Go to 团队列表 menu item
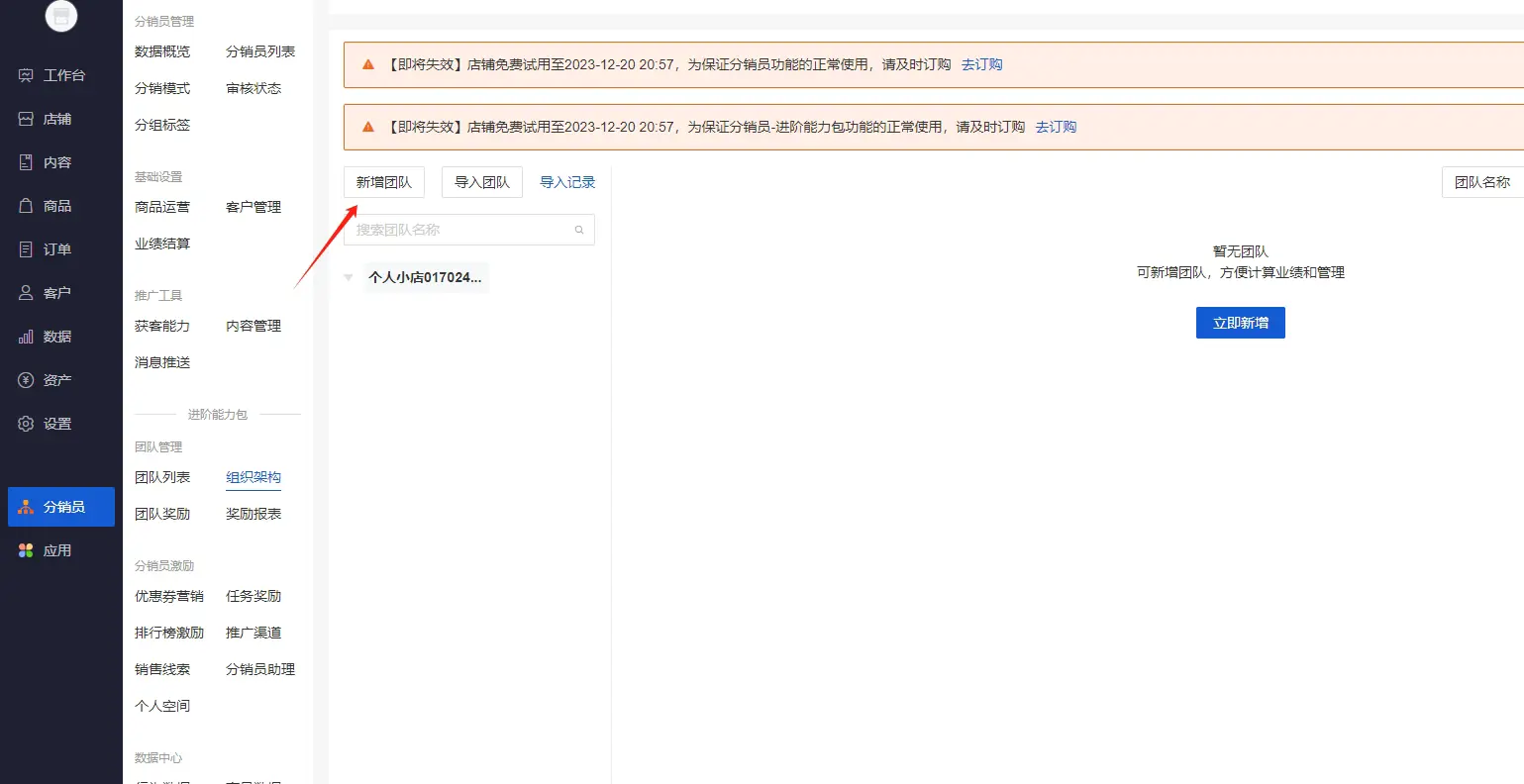Screen dimensions: 1524x784 click(162, 477)
